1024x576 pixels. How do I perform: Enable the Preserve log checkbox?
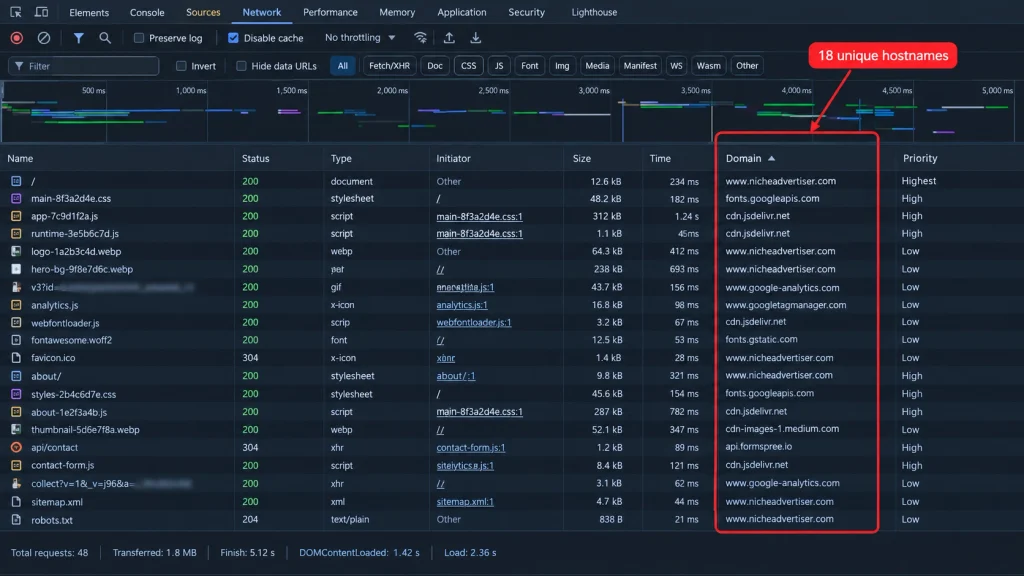coord(139,38)
